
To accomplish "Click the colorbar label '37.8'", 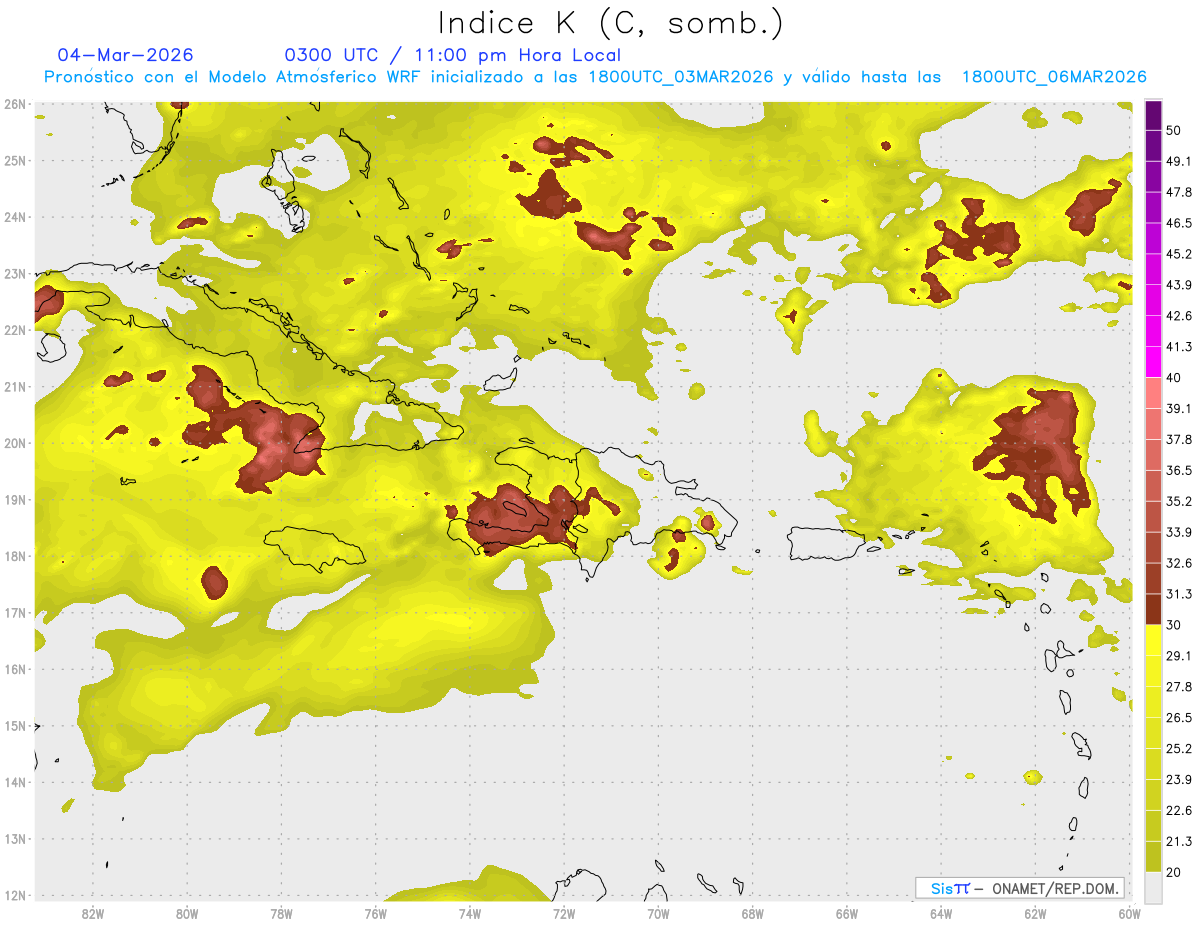I will [x=1179, y=440].
